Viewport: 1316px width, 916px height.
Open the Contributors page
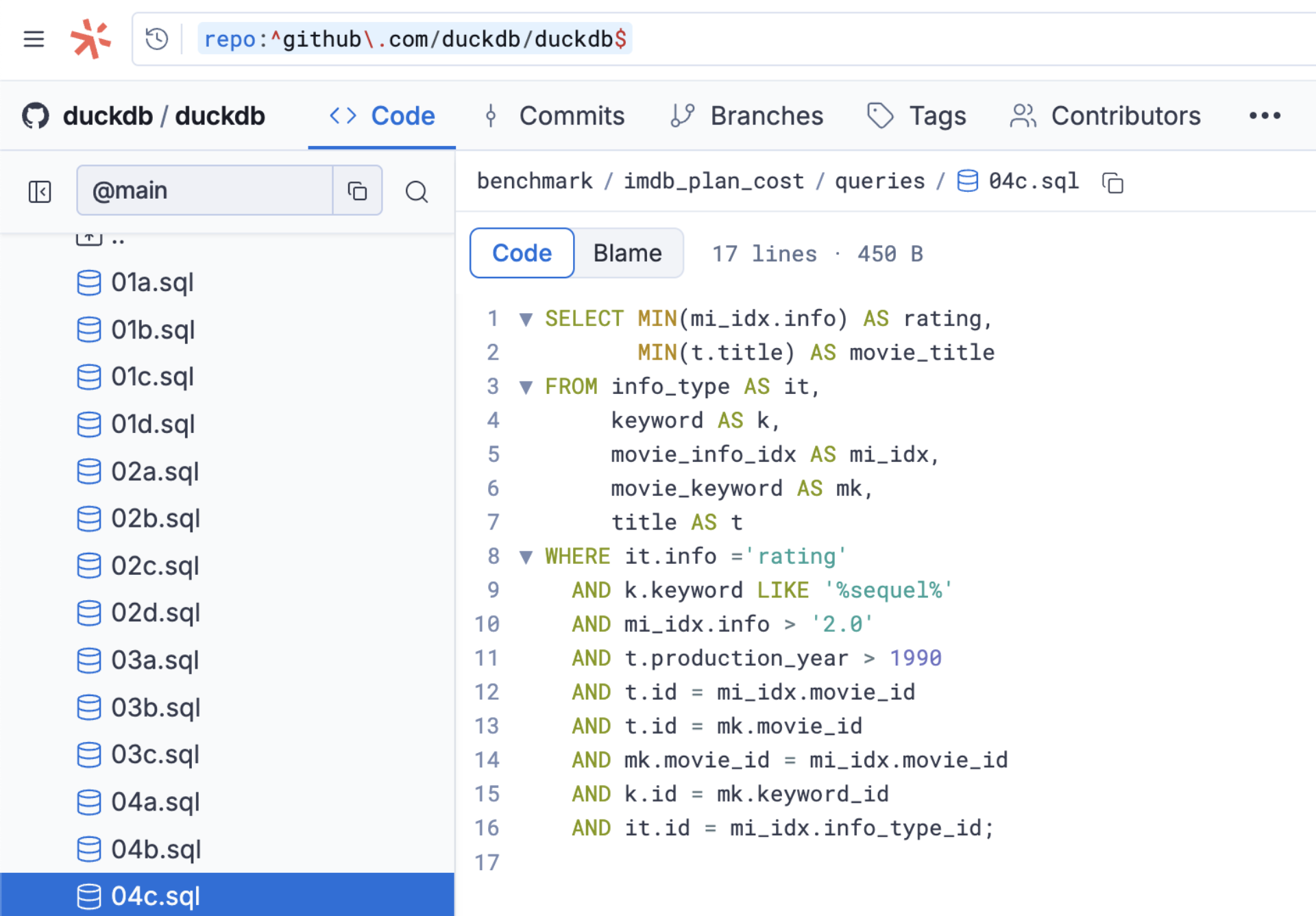[1125, 115]
